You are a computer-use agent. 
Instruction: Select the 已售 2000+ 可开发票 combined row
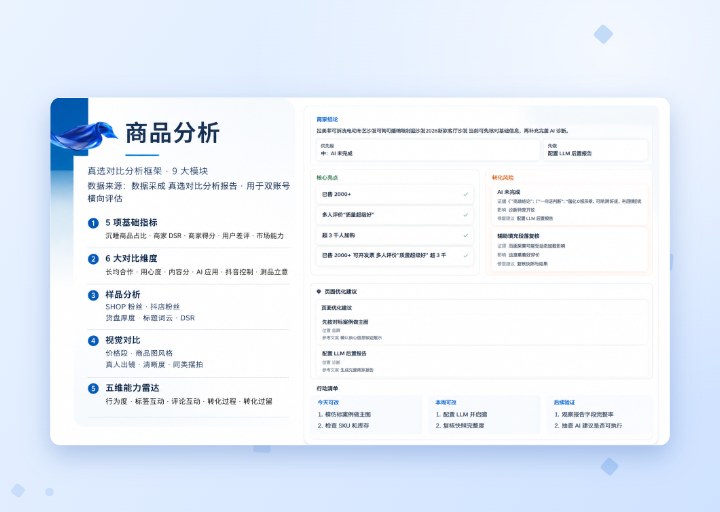395,255
